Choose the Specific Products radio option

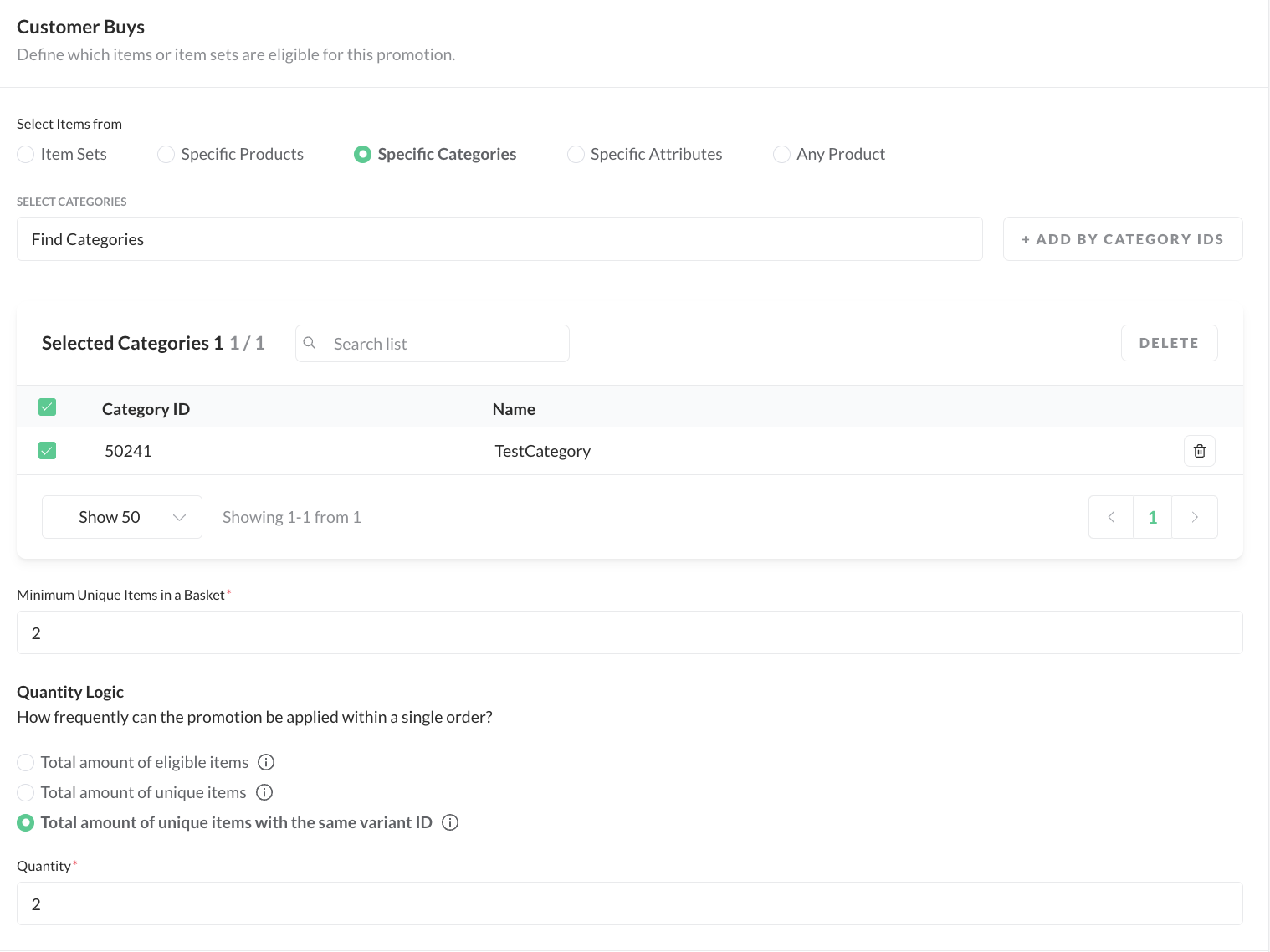tap(166, 155)
